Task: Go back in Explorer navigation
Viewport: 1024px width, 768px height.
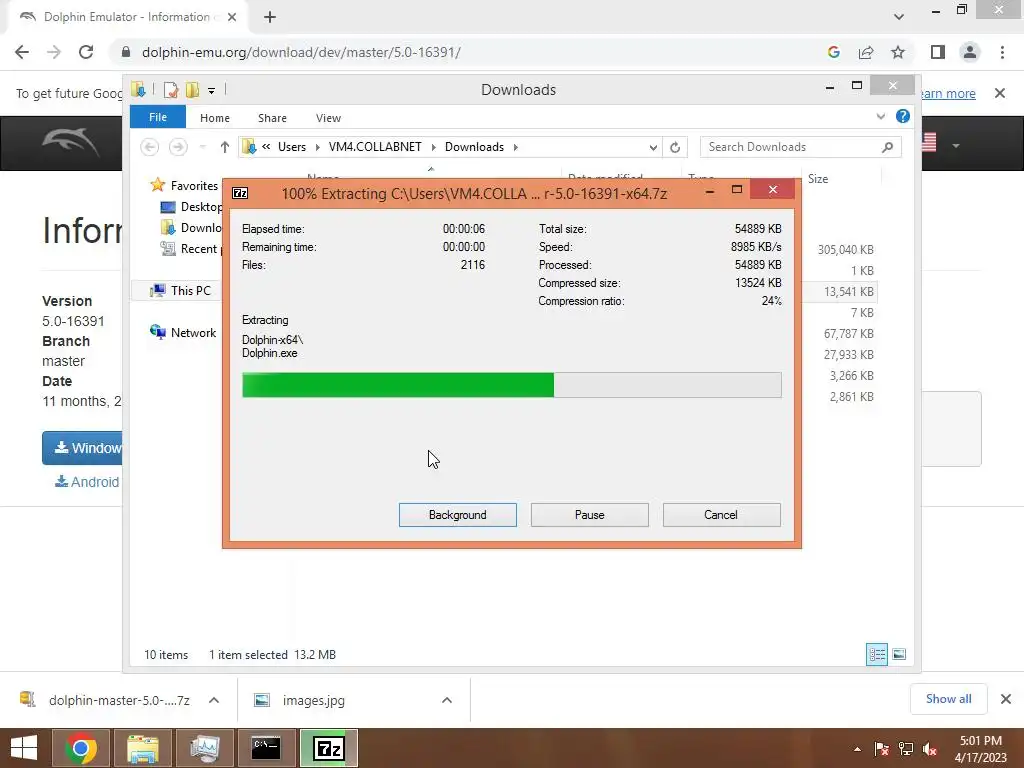Action: [x=150, y=147]
